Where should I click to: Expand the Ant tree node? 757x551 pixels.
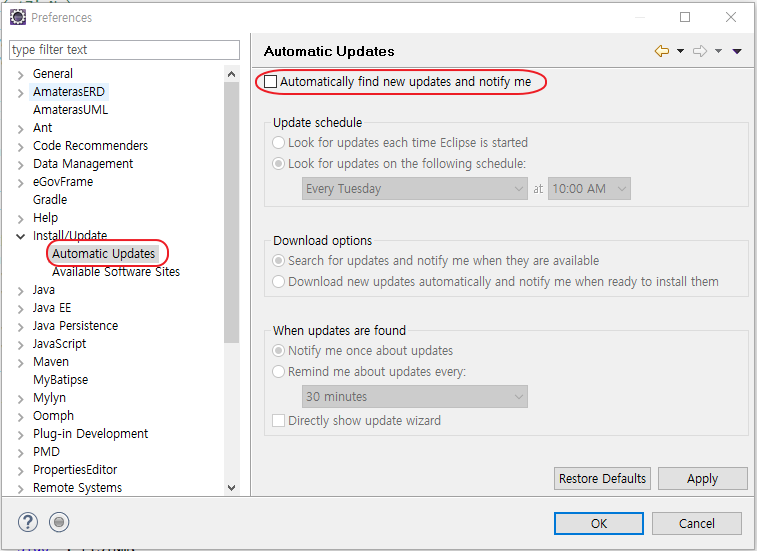pos(20,129)
